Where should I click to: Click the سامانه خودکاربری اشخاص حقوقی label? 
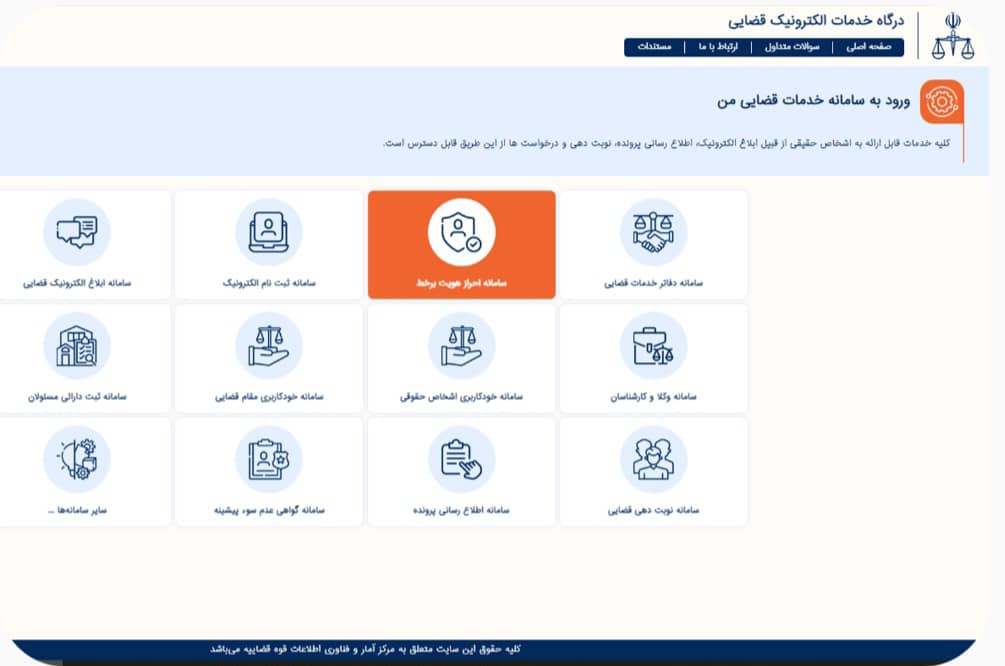(x=461, y=397)
